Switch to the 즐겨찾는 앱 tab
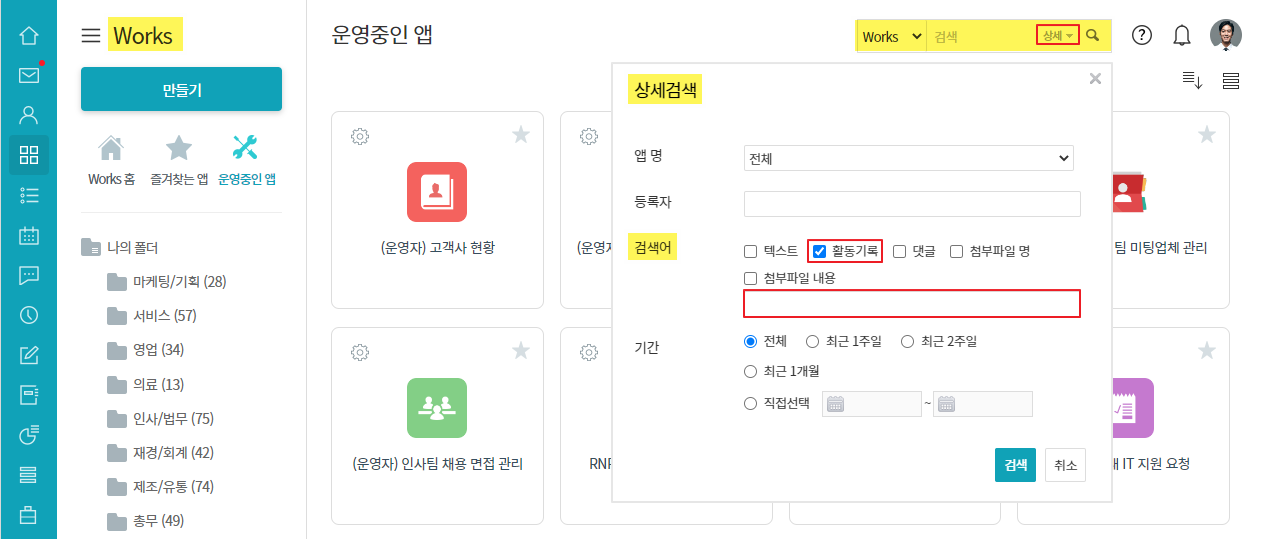The height and width of the screenshot is (539, 1268). tap(179, 160)
